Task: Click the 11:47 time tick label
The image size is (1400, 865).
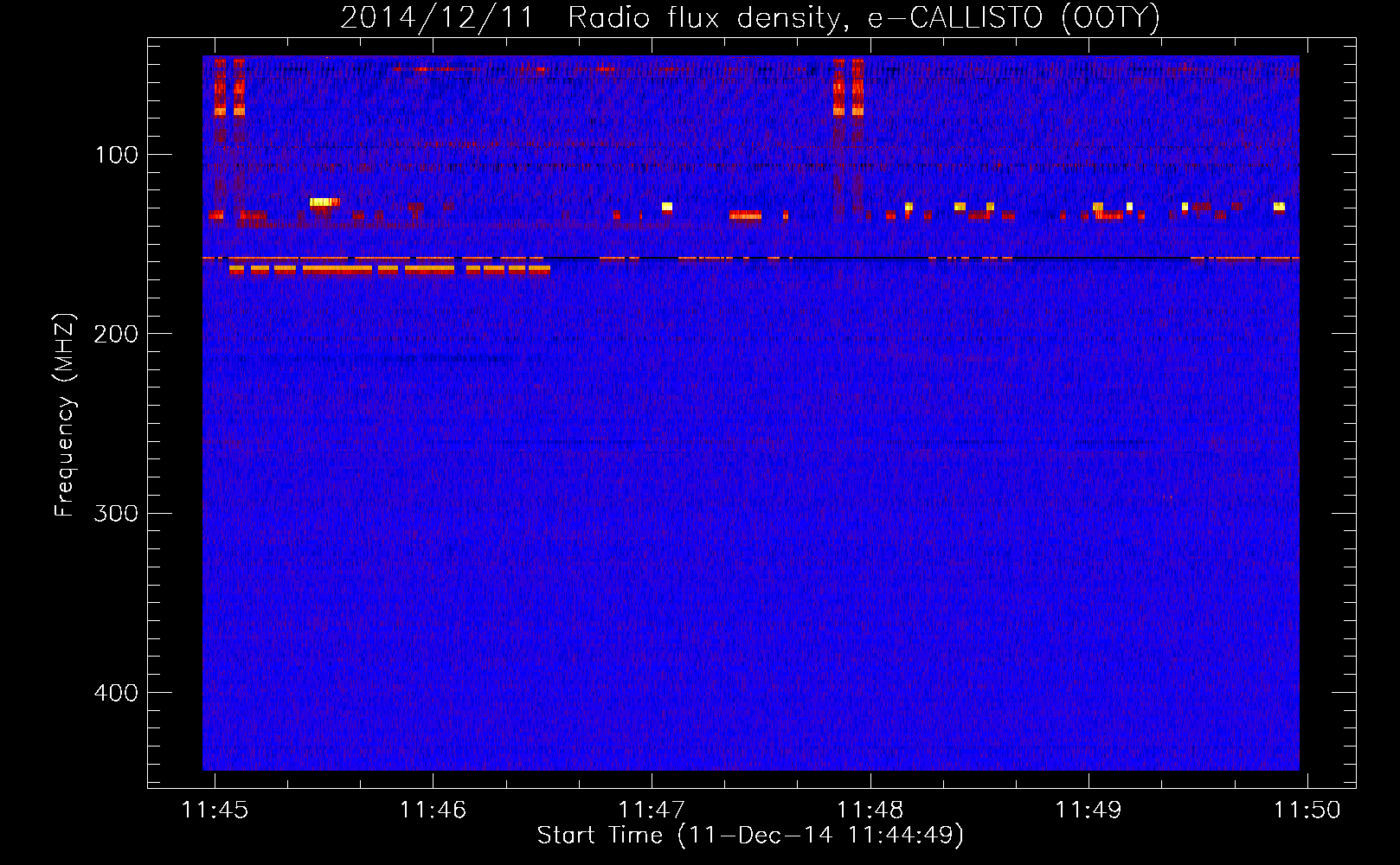Action: click(652, 810)
